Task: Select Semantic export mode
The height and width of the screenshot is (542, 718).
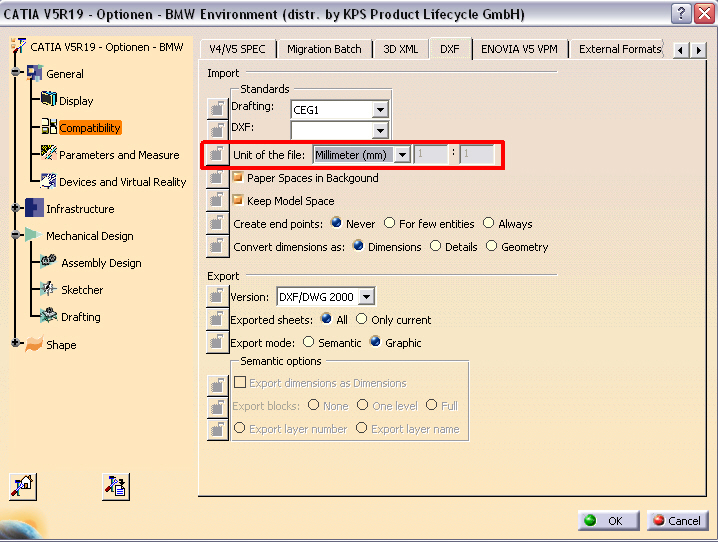Action: pyautogui.click(x=309, y=342)
